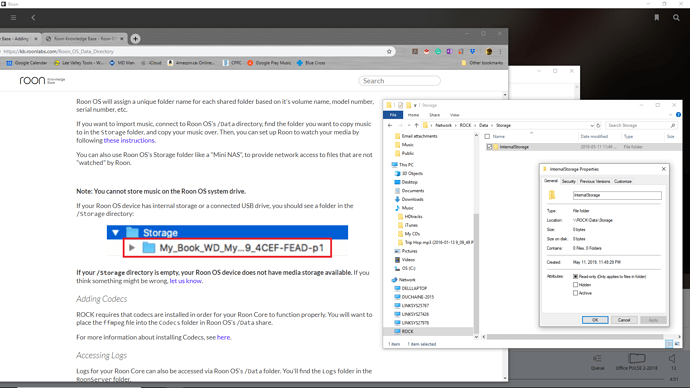Toggle InternalStorage row checkbox
The height and width of the screenshot is (388, 690).
(x=489, y=147)
